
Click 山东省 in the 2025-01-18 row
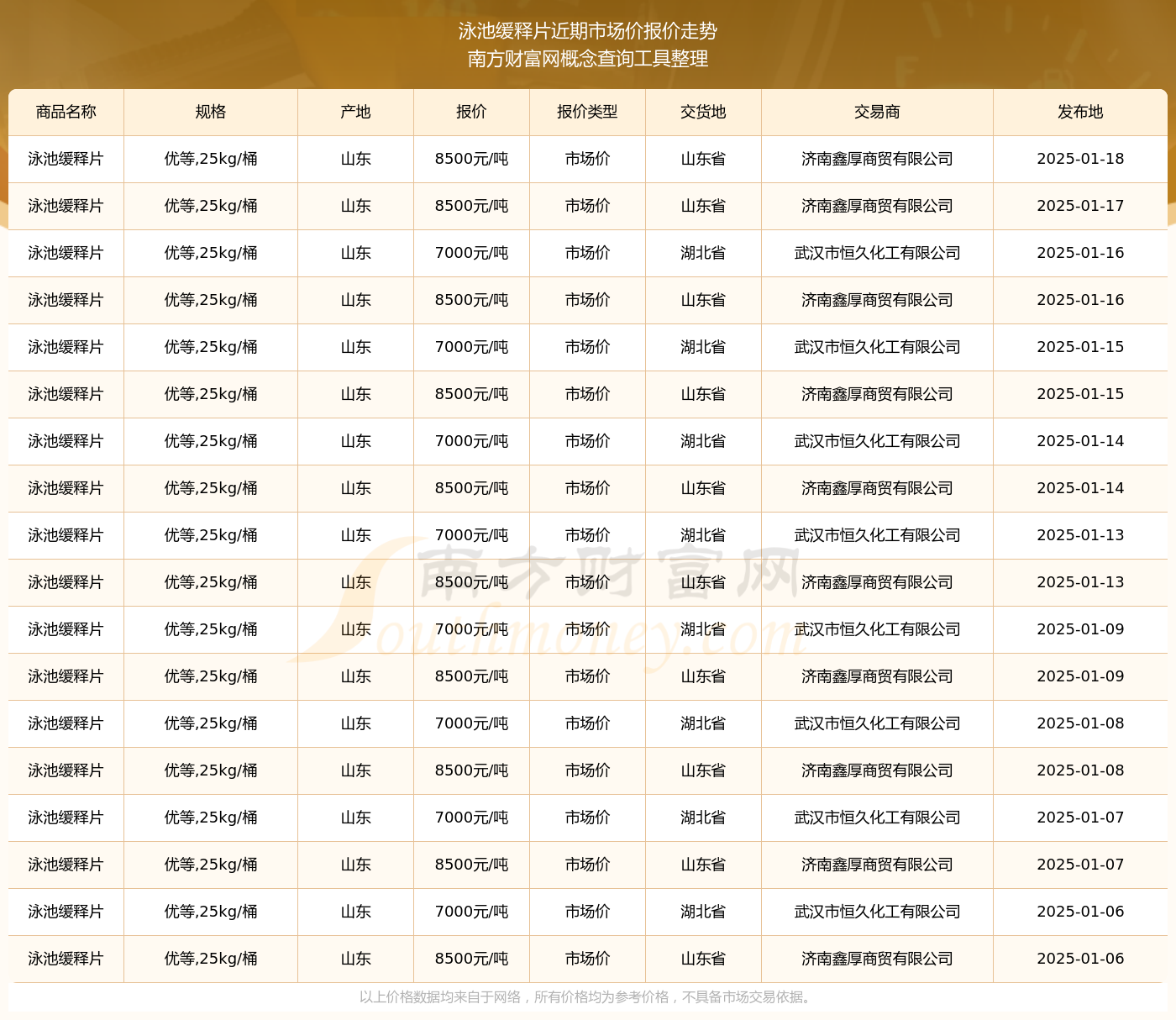click(703, 159)
